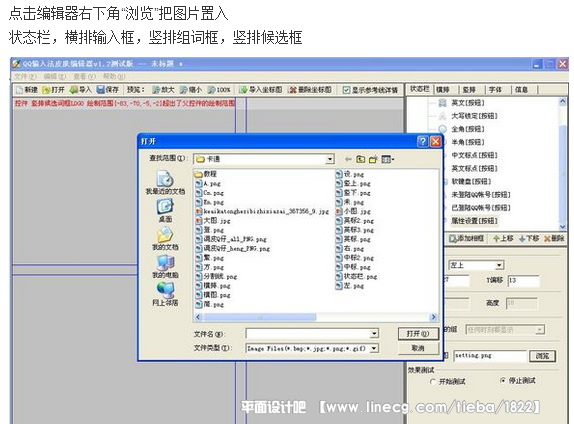Select 英文[按钮] in the control tree
574x424 pixels.
[x=468, y=103]
